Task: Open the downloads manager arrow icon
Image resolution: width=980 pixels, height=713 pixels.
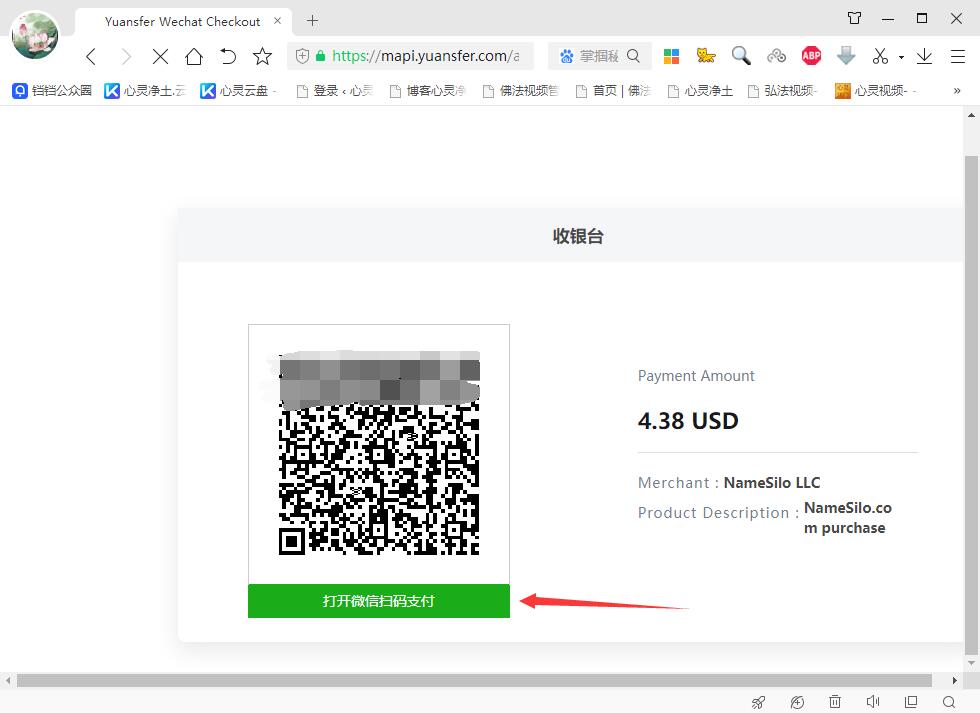Action: click(924, 56)
